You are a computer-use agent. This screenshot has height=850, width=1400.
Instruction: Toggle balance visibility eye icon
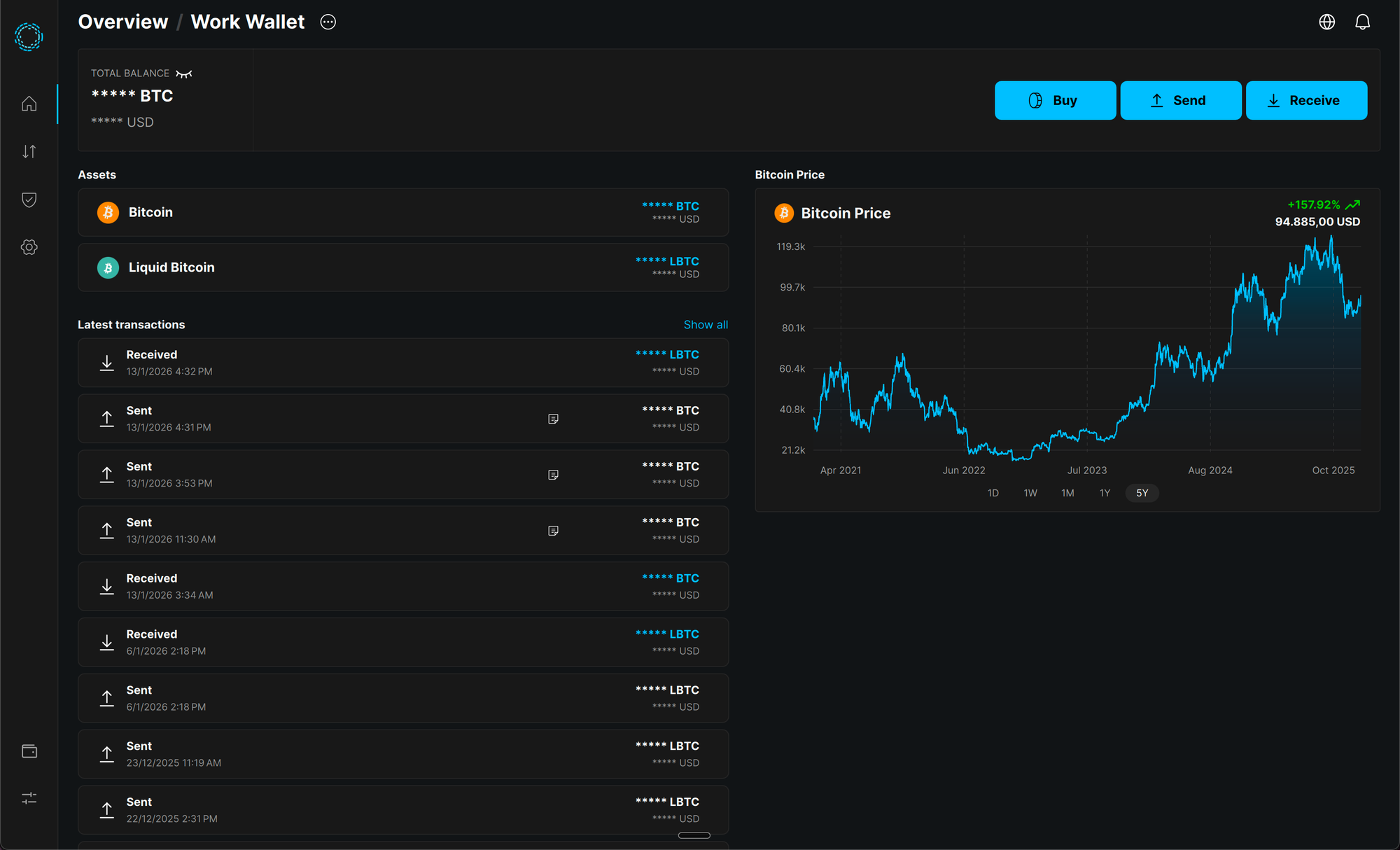coord(183,74)
